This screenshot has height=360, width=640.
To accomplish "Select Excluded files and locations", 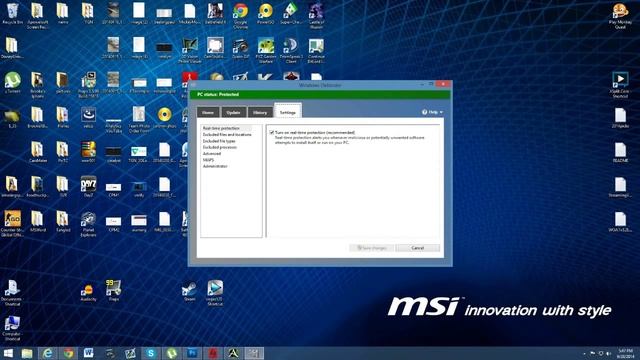I will (227, 134).
